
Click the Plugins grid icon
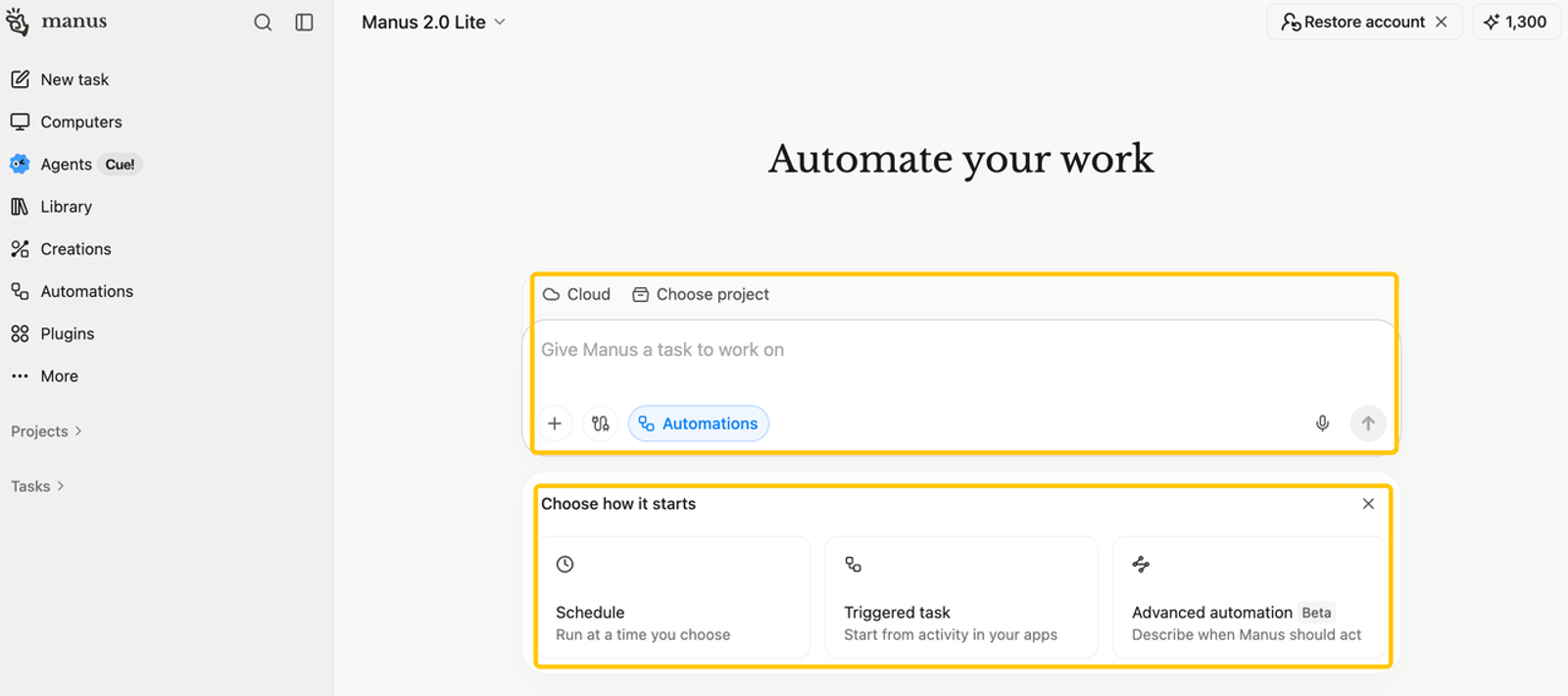20,333
